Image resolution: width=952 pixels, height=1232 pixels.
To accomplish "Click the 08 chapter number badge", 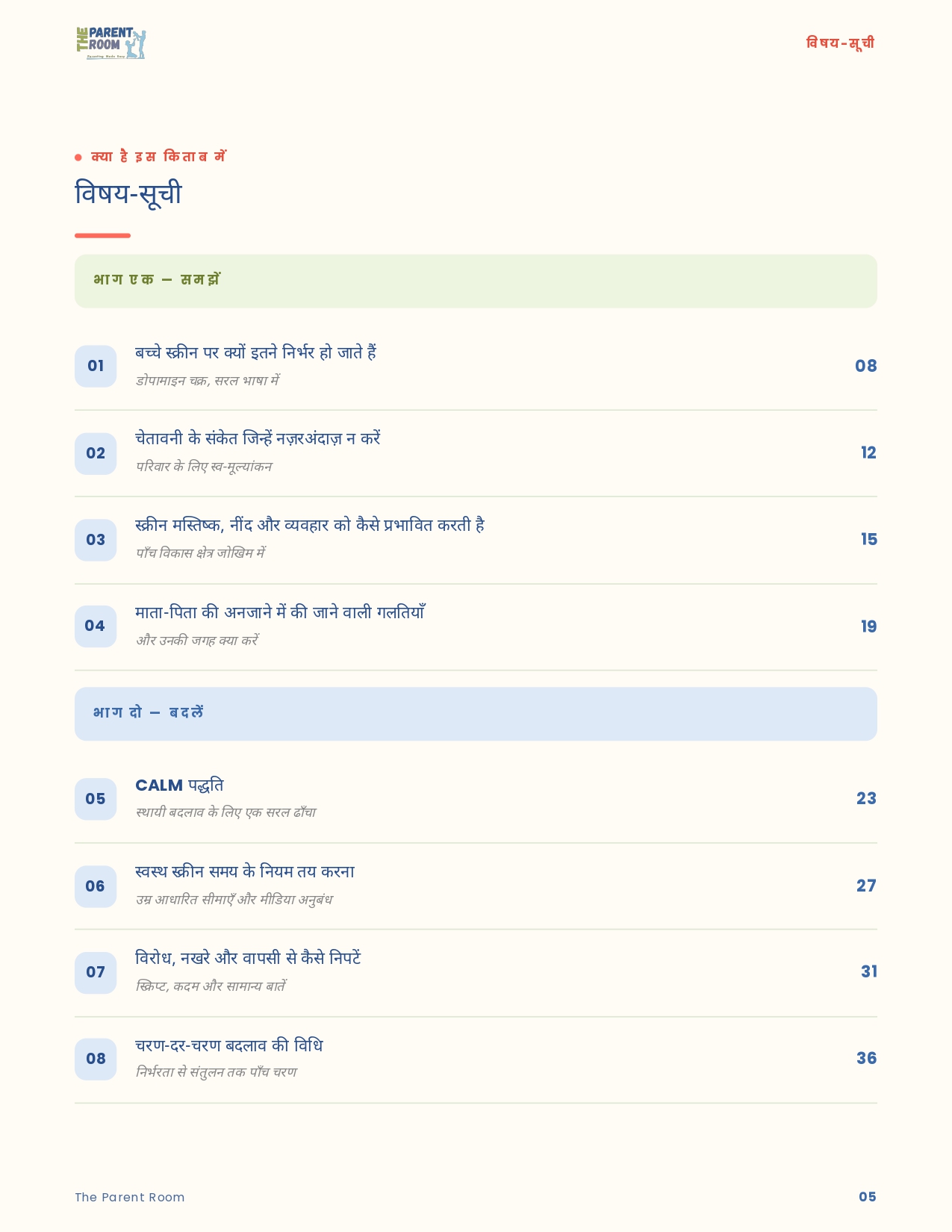I will [x=96, y=1059].
